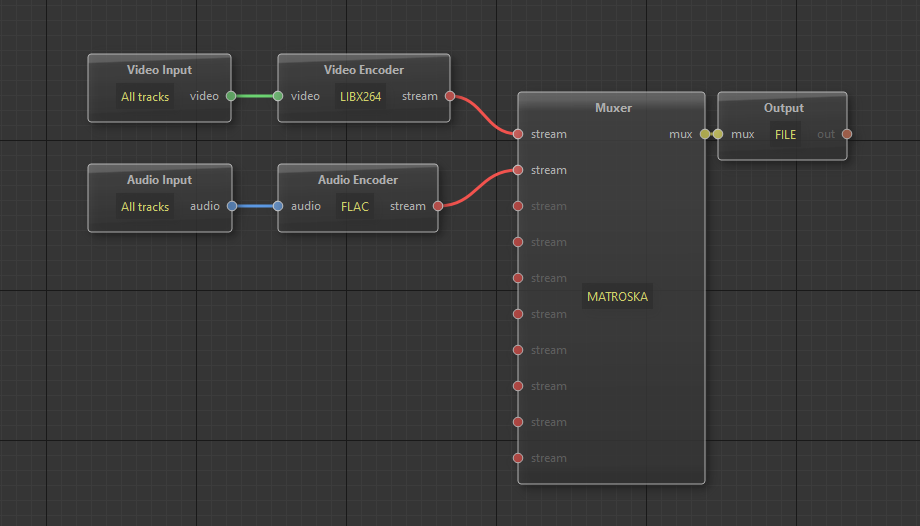Image resolution: width=920 pixels, height=526 pixels.
Task: Click the Video Encoder red stream output port
Action: click(x=450, y=97)
